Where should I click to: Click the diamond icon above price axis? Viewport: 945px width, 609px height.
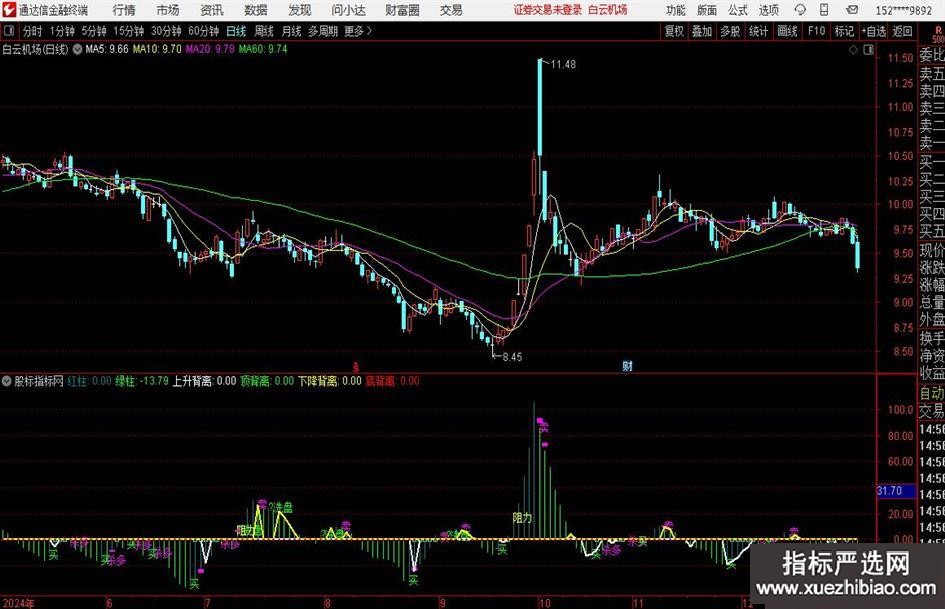click(x=853, y=50)
